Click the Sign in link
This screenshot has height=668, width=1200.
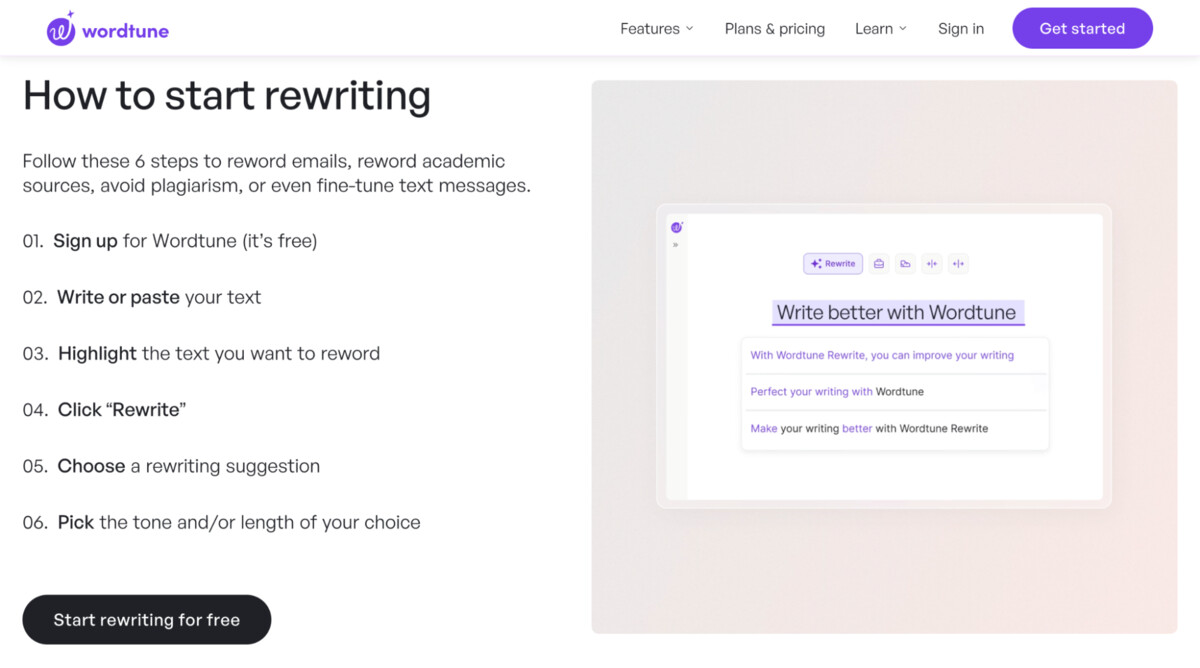(961, 29)
